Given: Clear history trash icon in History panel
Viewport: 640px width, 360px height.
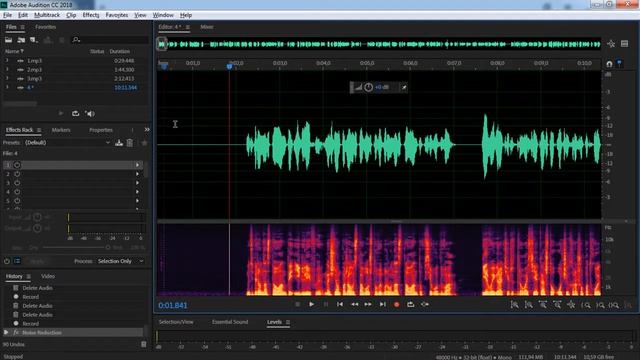Looking at the screenshot, I should click(144, 344).
